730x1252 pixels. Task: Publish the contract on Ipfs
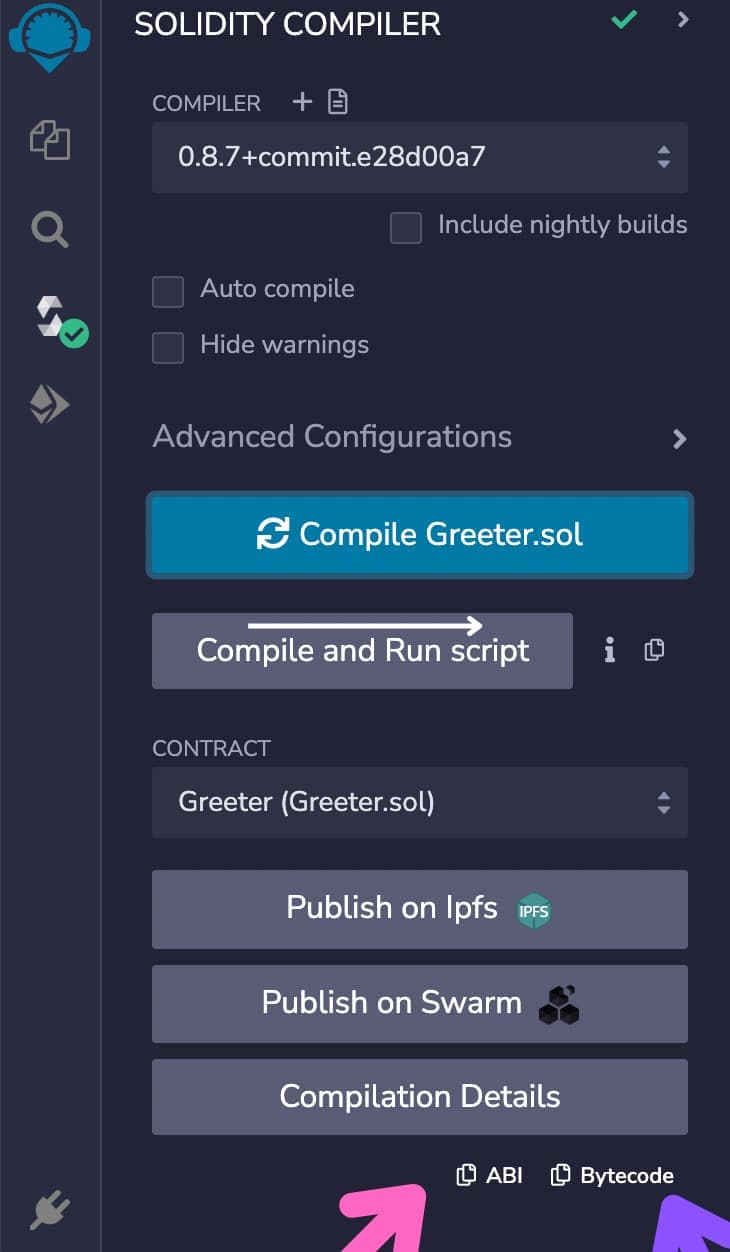click(x=419, y=909)
